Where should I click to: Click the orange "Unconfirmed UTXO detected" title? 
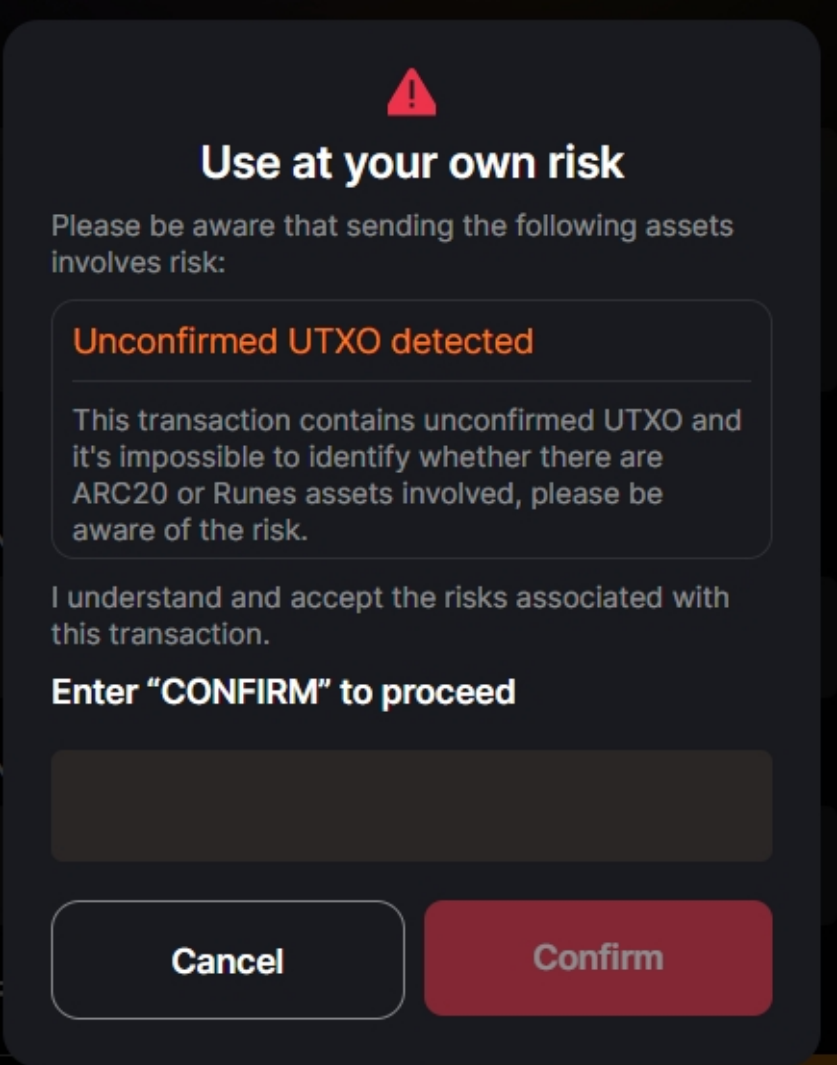[x=303, y=341]
